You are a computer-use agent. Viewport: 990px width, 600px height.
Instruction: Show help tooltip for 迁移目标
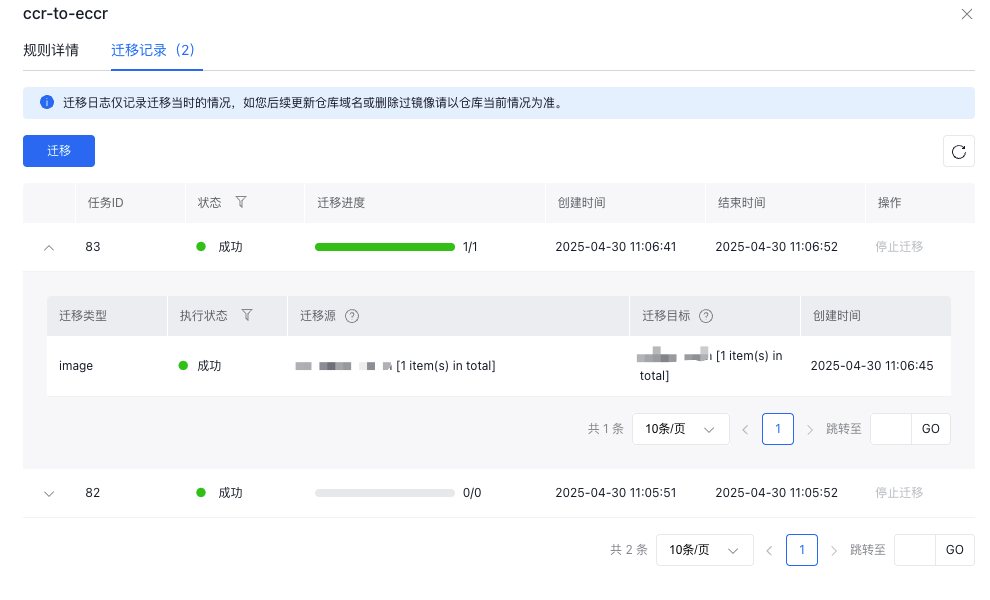coord(706,316)
